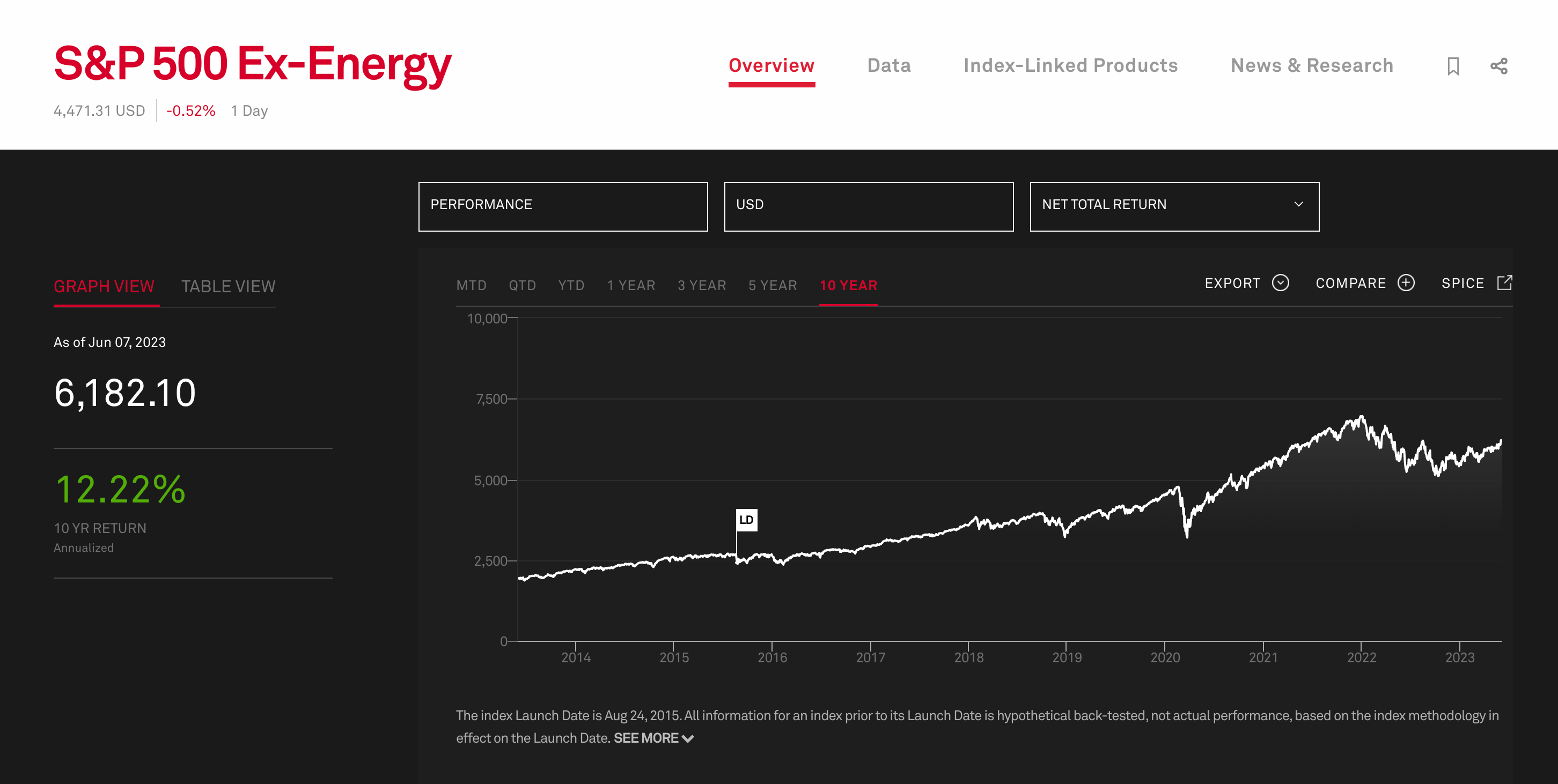Bookmark this index page
This screenshot has height=784, width=1558.
(1453, 66)
